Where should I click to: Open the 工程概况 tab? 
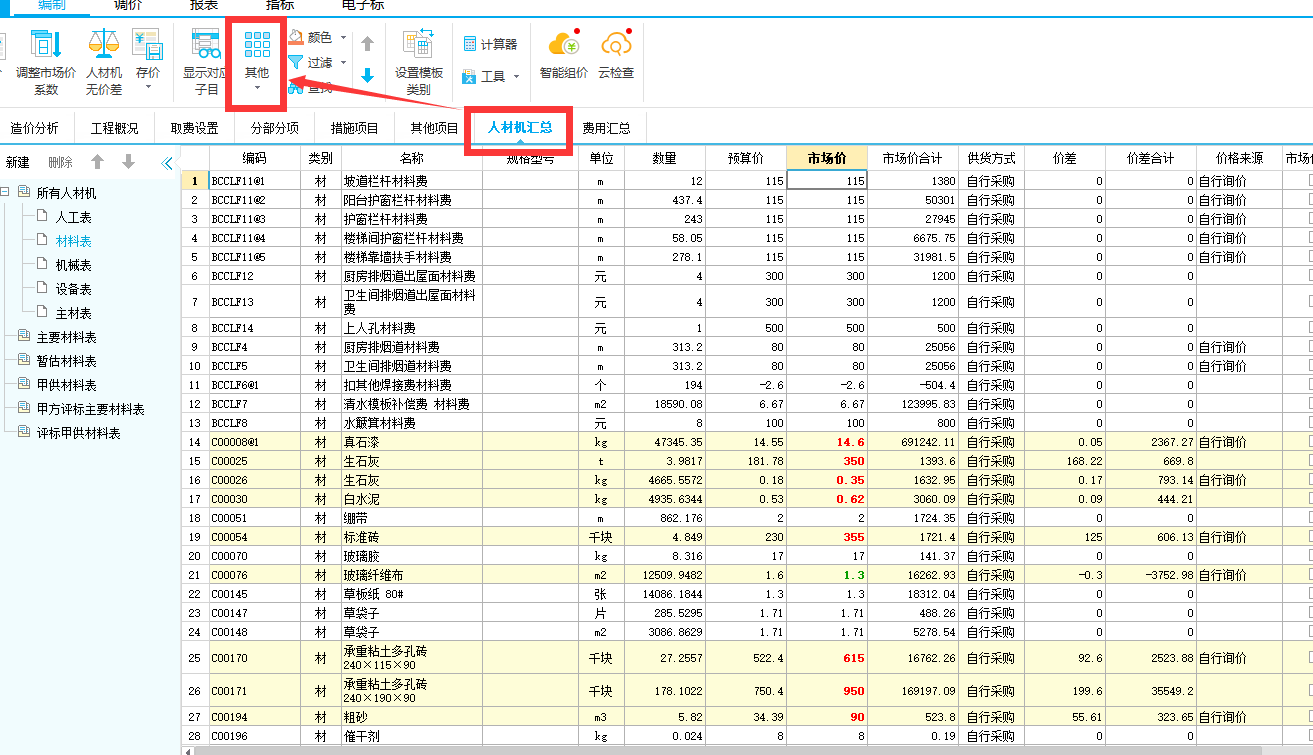(115, 128)
